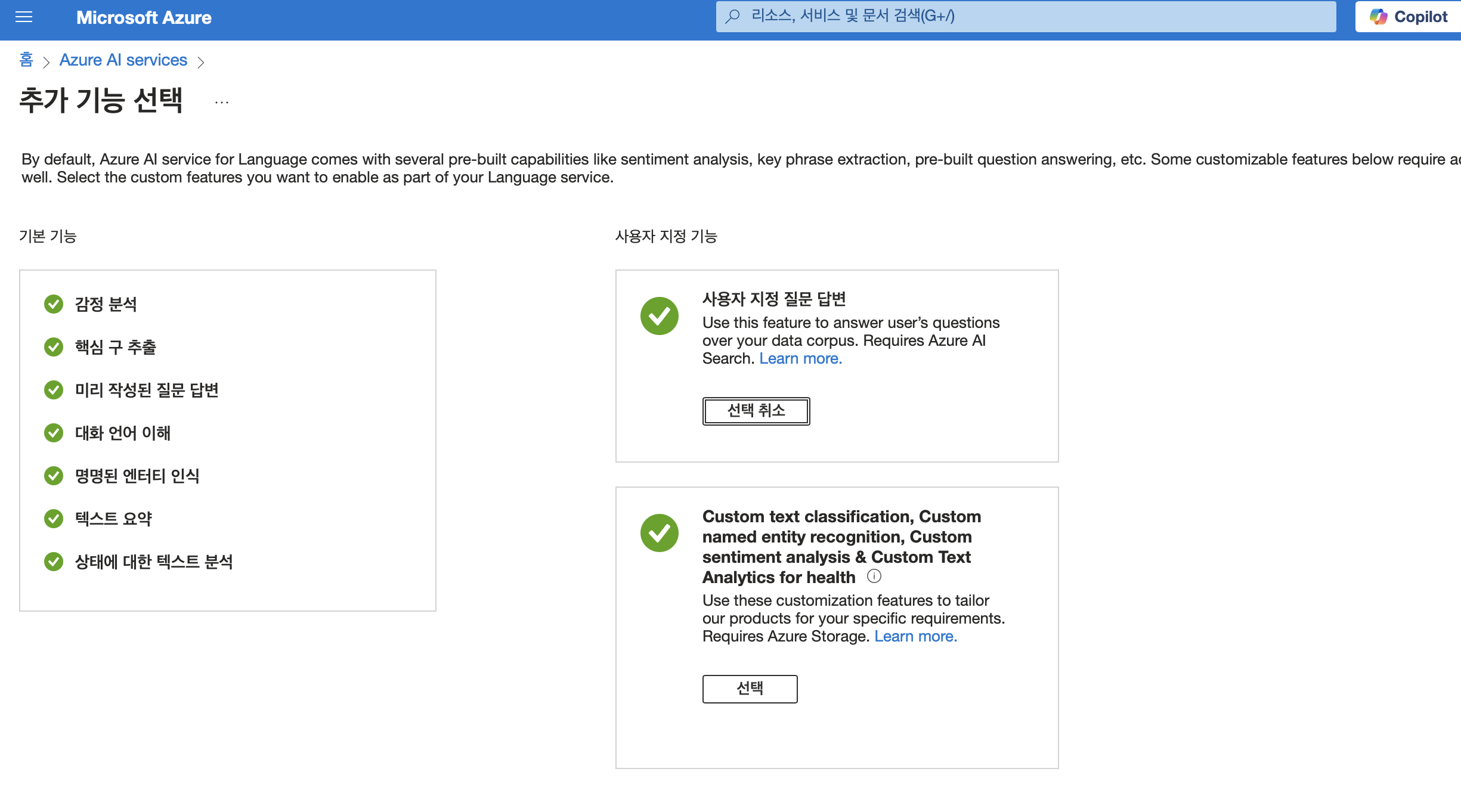
Task: Click check icon beside 대화 언어 이해
Action: (54, 433)
